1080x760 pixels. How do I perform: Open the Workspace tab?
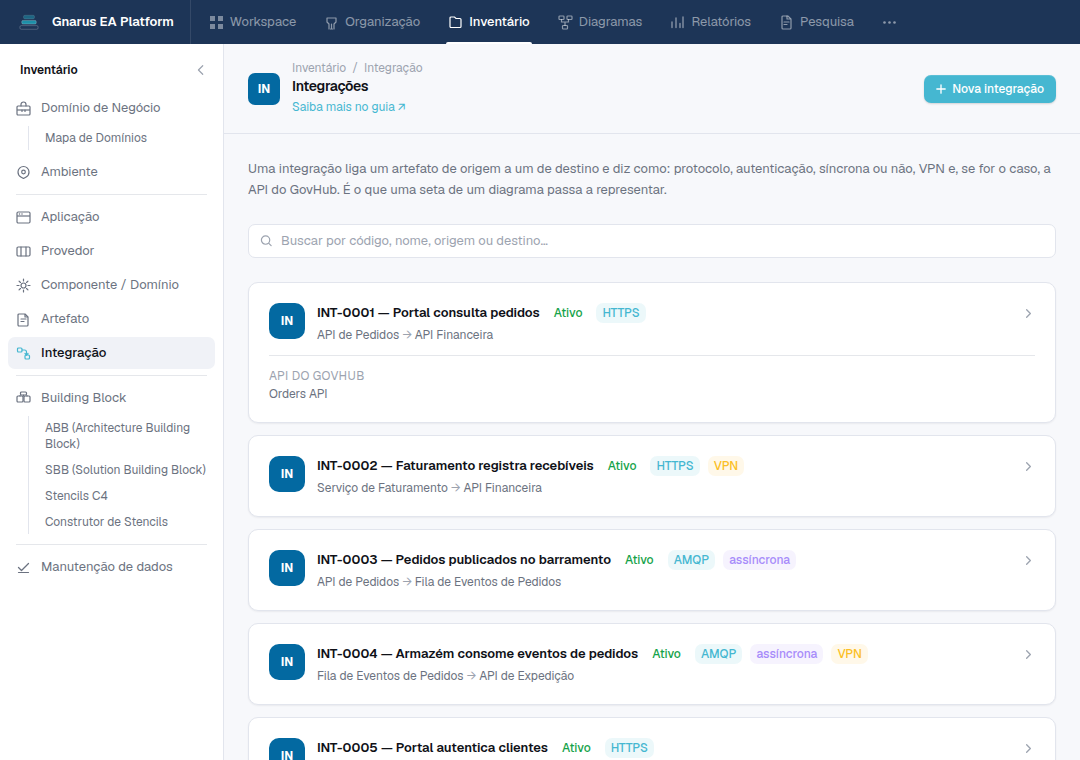[x=253, y=22]
